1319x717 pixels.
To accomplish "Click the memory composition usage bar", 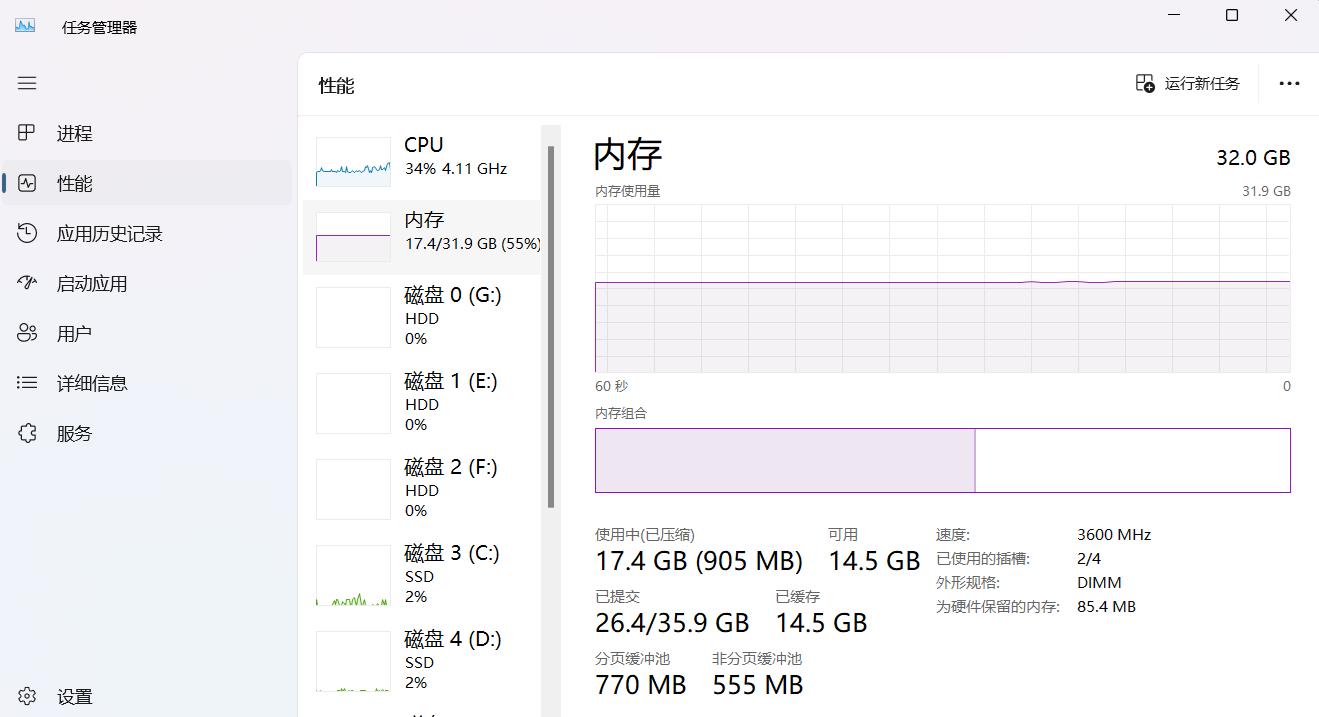I will [x=785, y=460].
